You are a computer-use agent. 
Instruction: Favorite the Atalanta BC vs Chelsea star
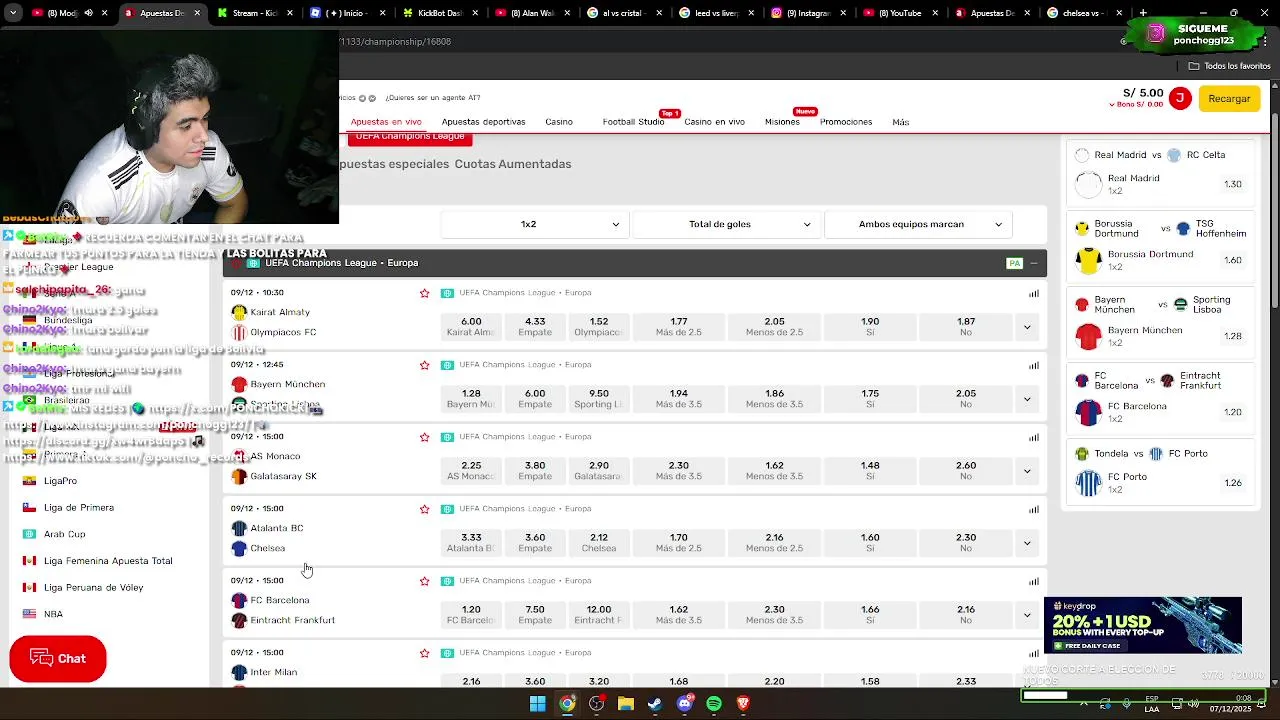[424, 509]
